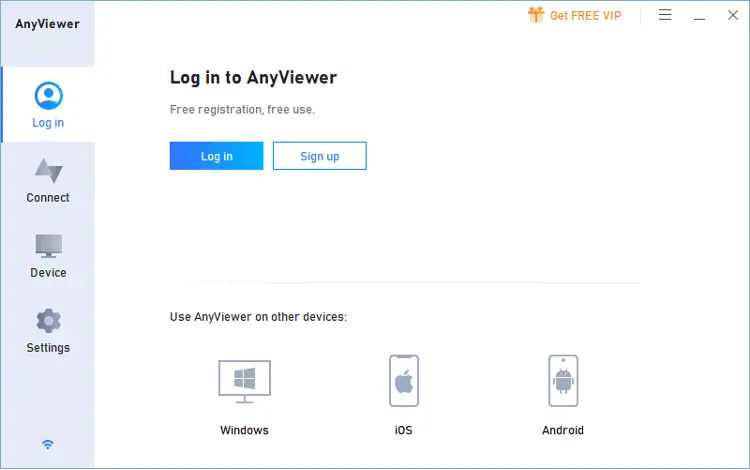750x470 pixels.
Task: Click the orange gift box icon
Action: click(536, 15)
